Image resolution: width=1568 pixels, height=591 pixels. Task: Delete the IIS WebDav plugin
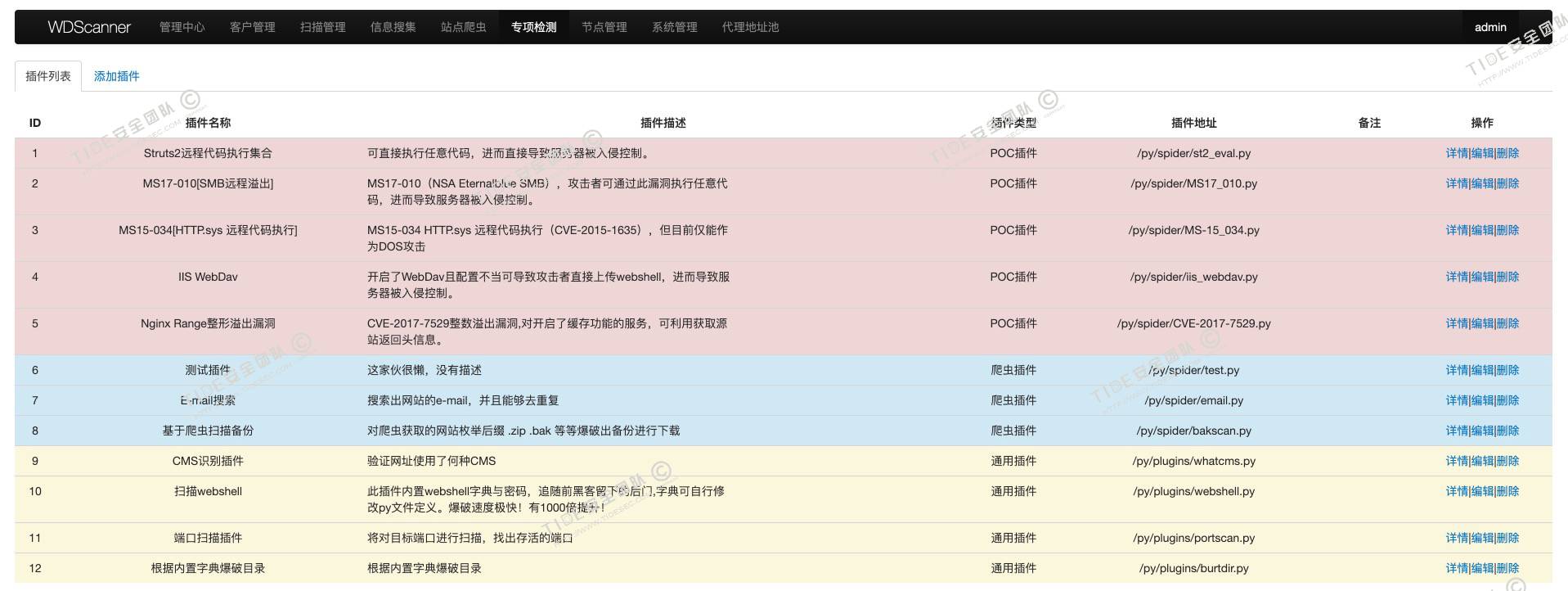(1507, 277)
